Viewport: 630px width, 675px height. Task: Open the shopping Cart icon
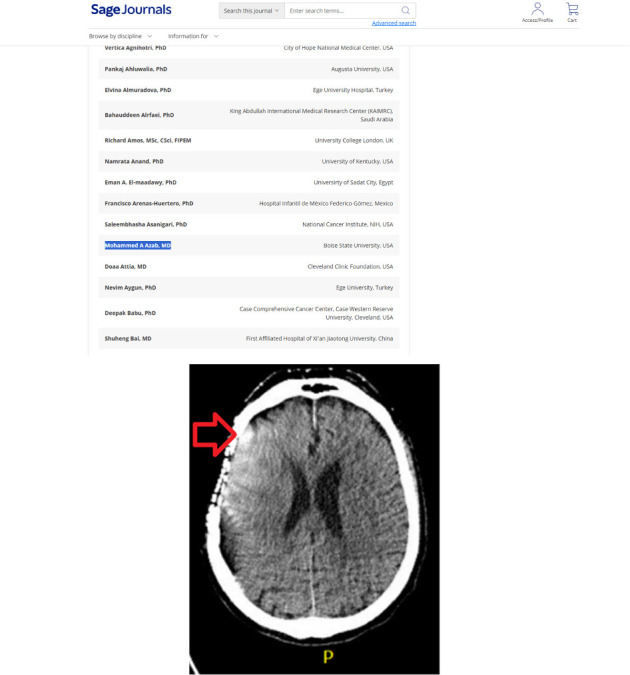pos(572,10)
